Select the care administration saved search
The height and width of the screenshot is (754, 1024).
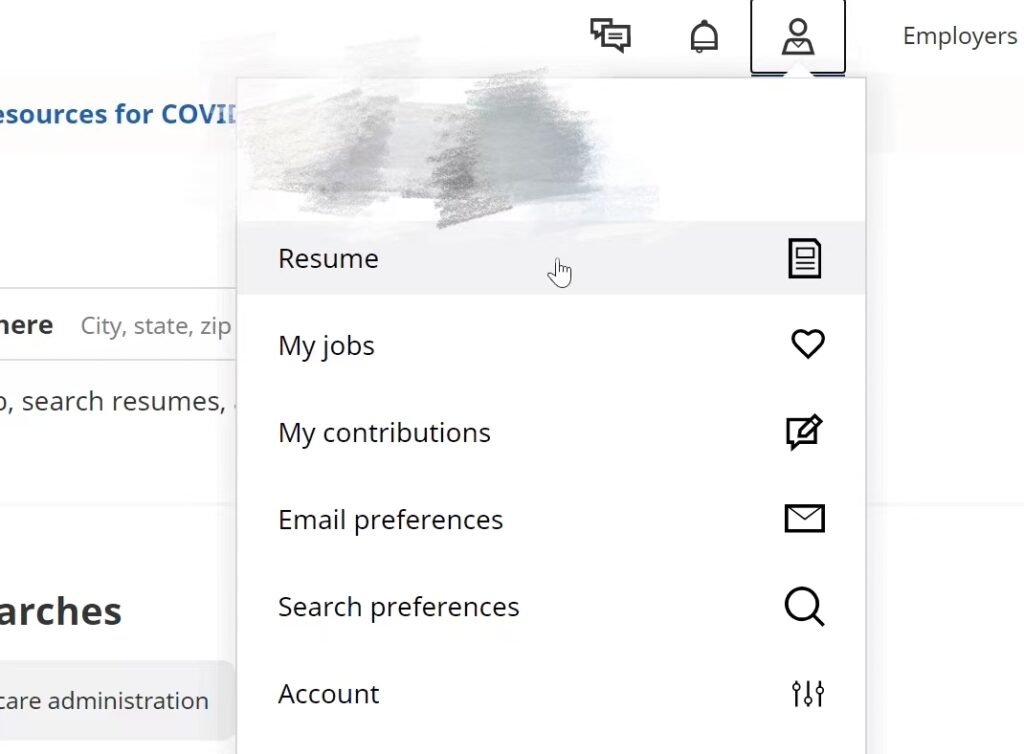coord(103,700)
